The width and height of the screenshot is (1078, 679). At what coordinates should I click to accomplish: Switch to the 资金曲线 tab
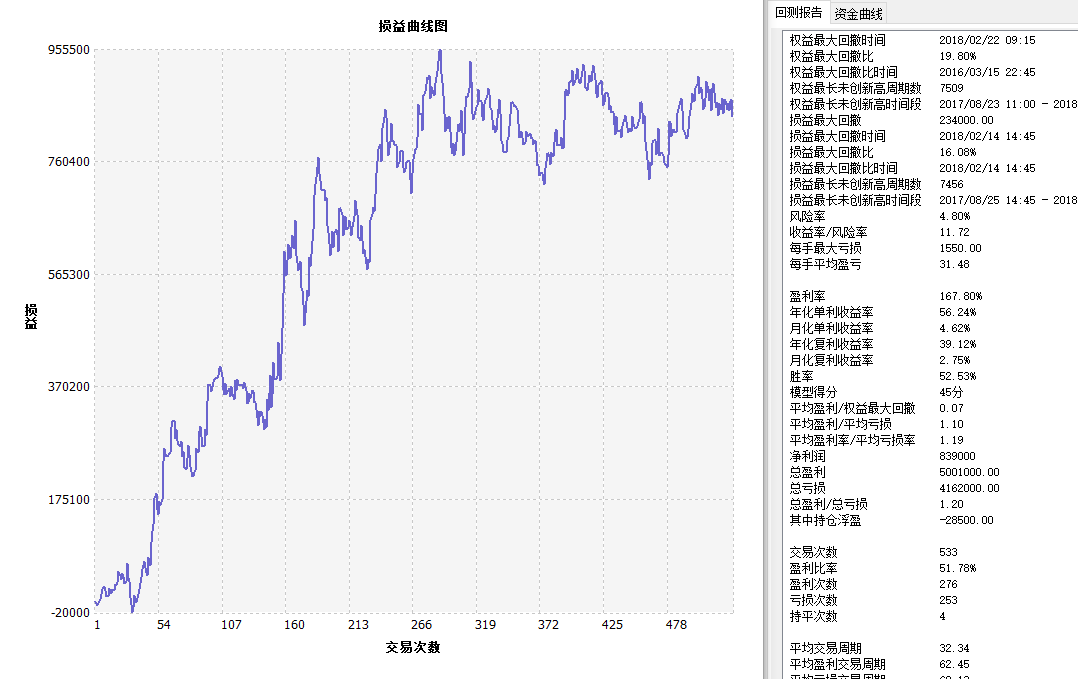(x=858, y=13)
